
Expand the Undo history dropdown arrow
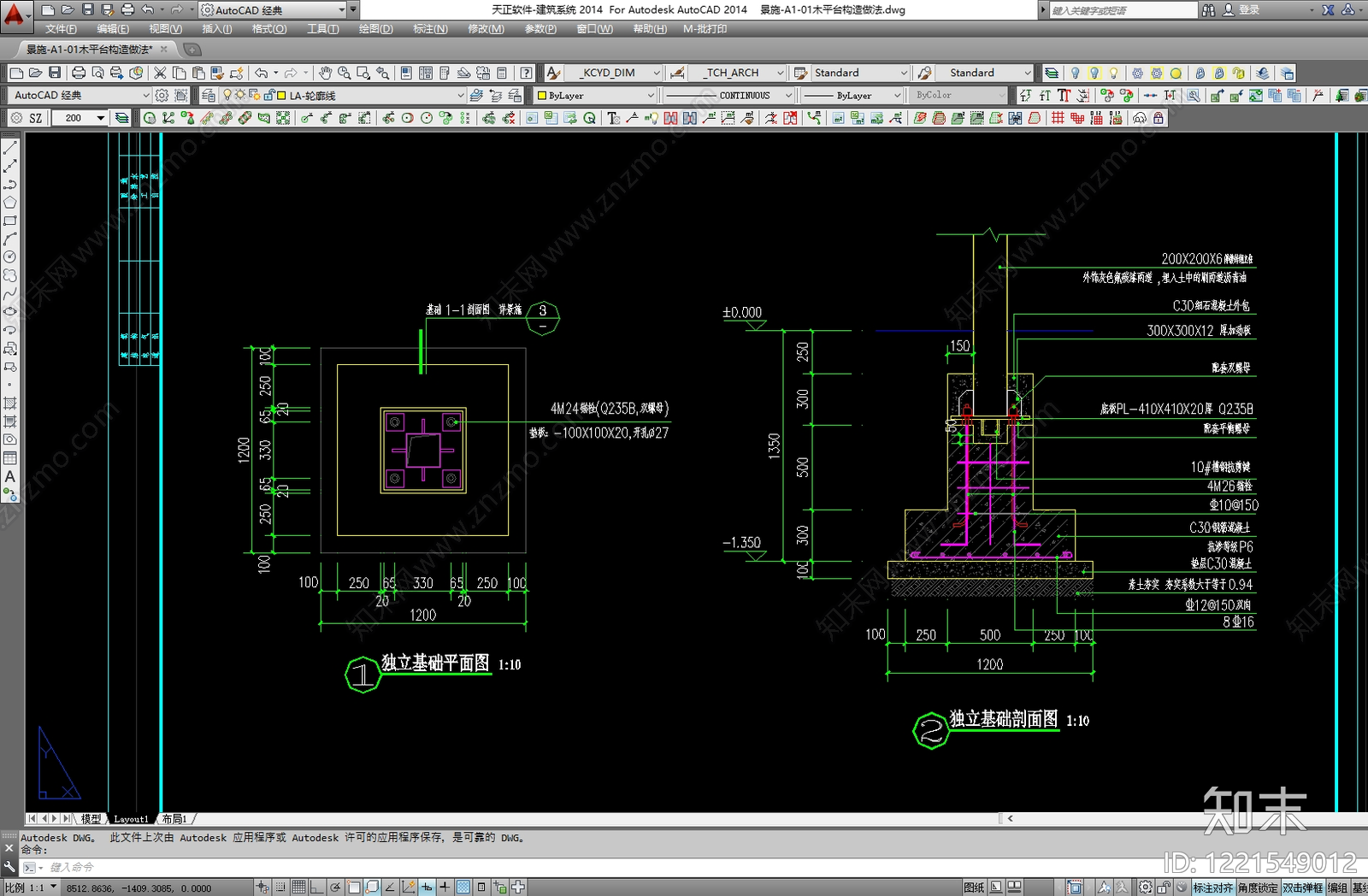(x=275, y=73)
